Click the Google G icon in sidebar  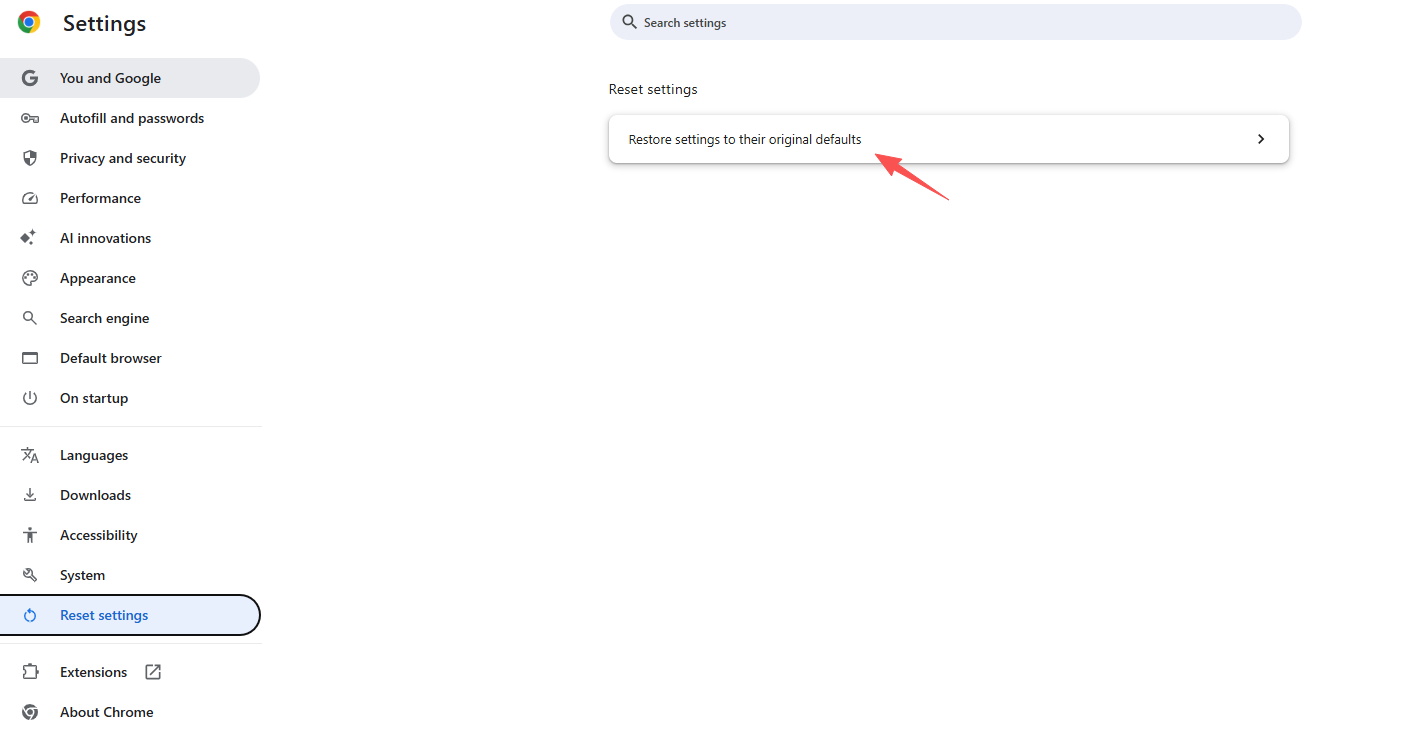point(30,78)
